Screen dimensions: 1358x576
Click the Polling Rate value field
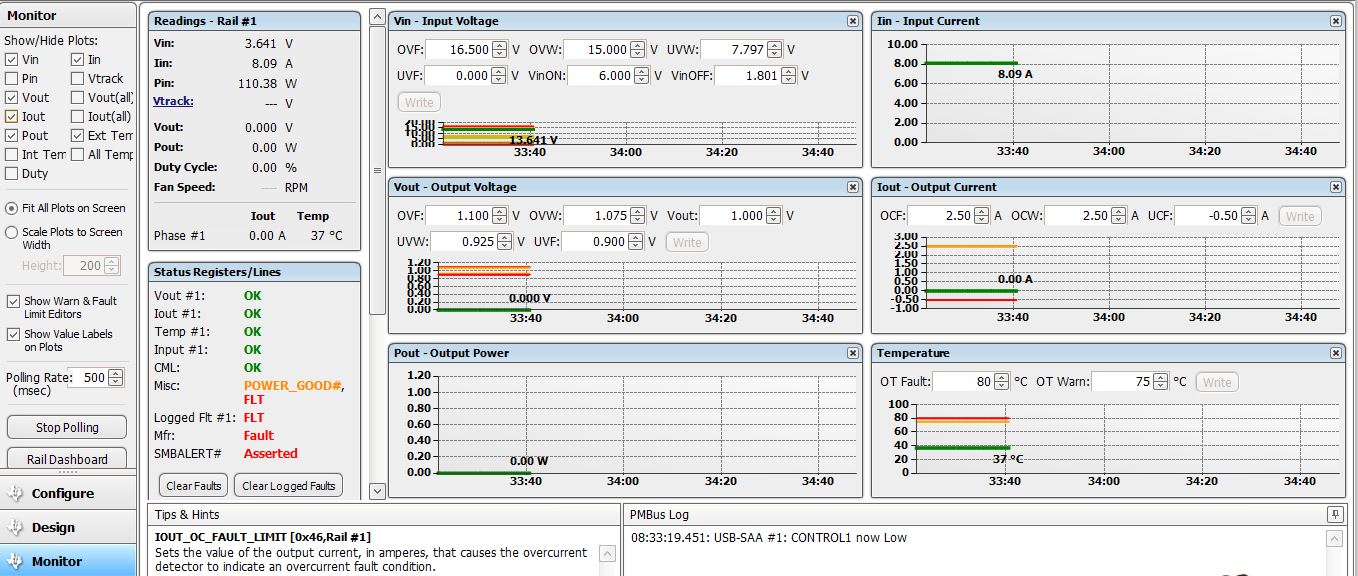pos(88,378)
